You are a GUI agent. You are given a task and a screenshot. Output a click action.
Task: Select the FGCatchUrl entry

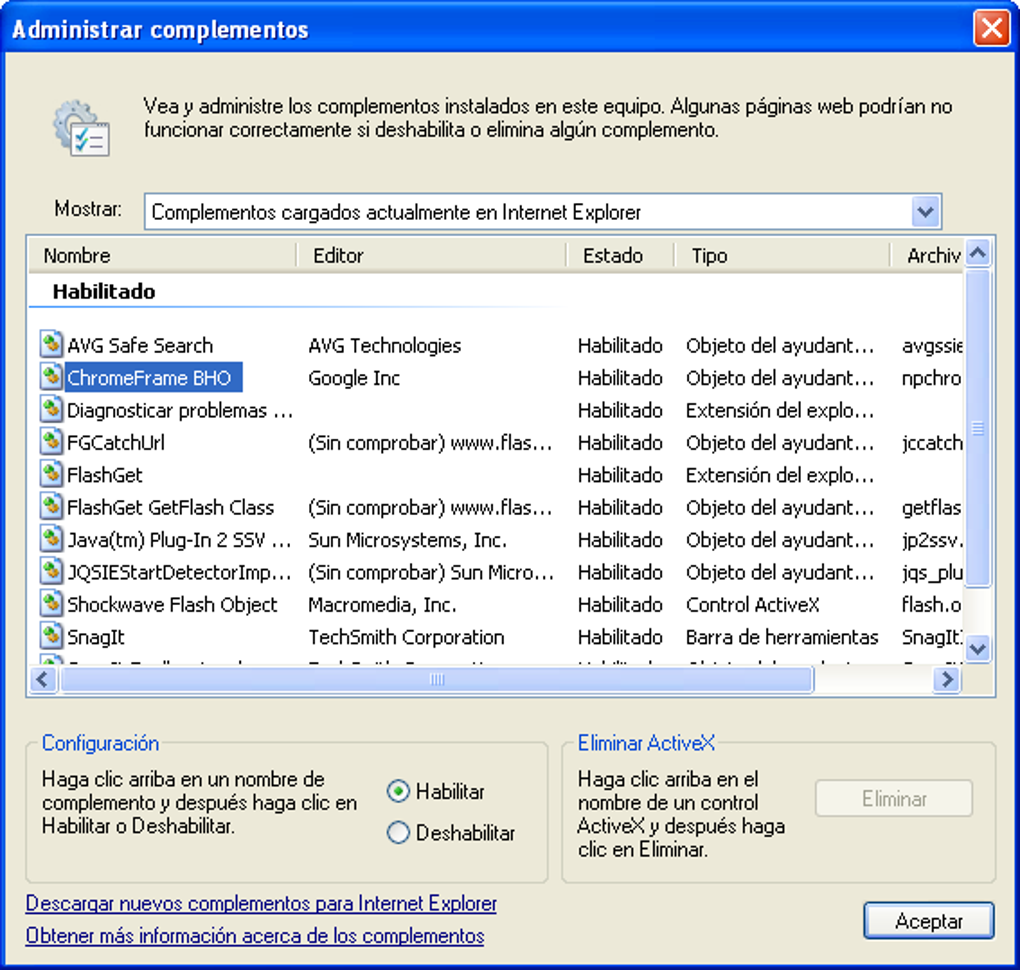pos(116,442)
